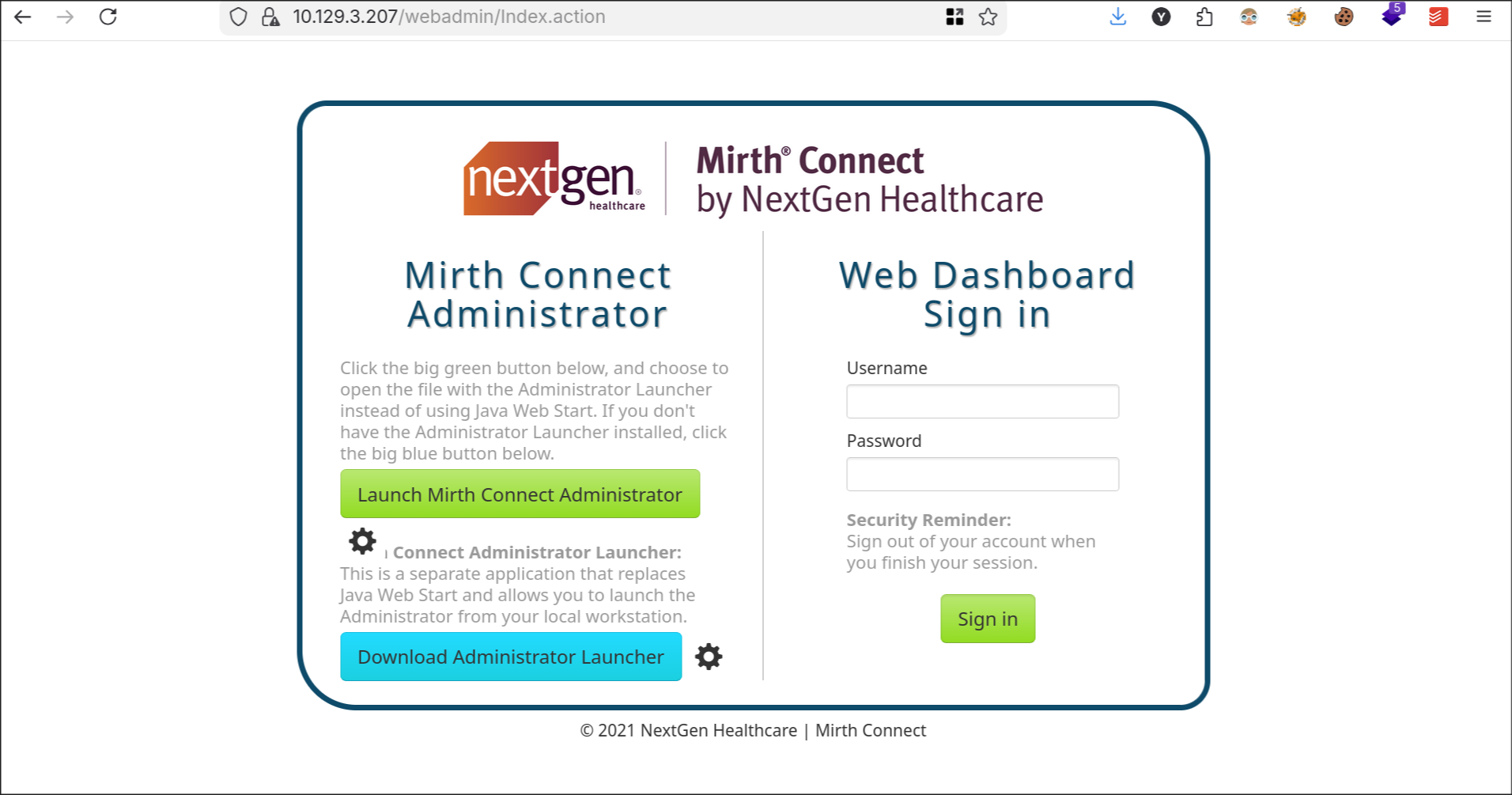
Task: Click the 2021 NextGen Healthcare copyright footer
Action: pos(753,730)
